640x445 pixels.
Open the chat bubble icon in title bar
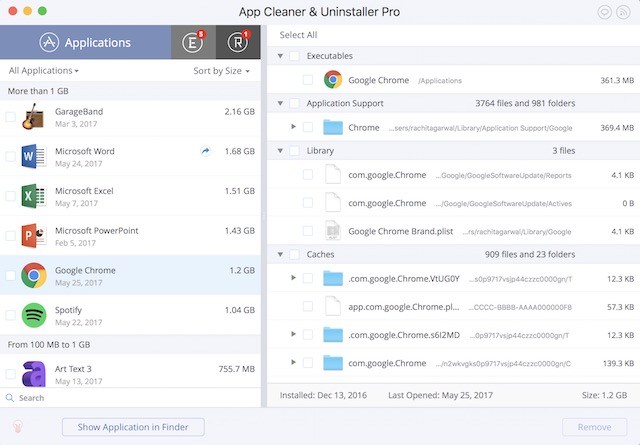(603, 13)
